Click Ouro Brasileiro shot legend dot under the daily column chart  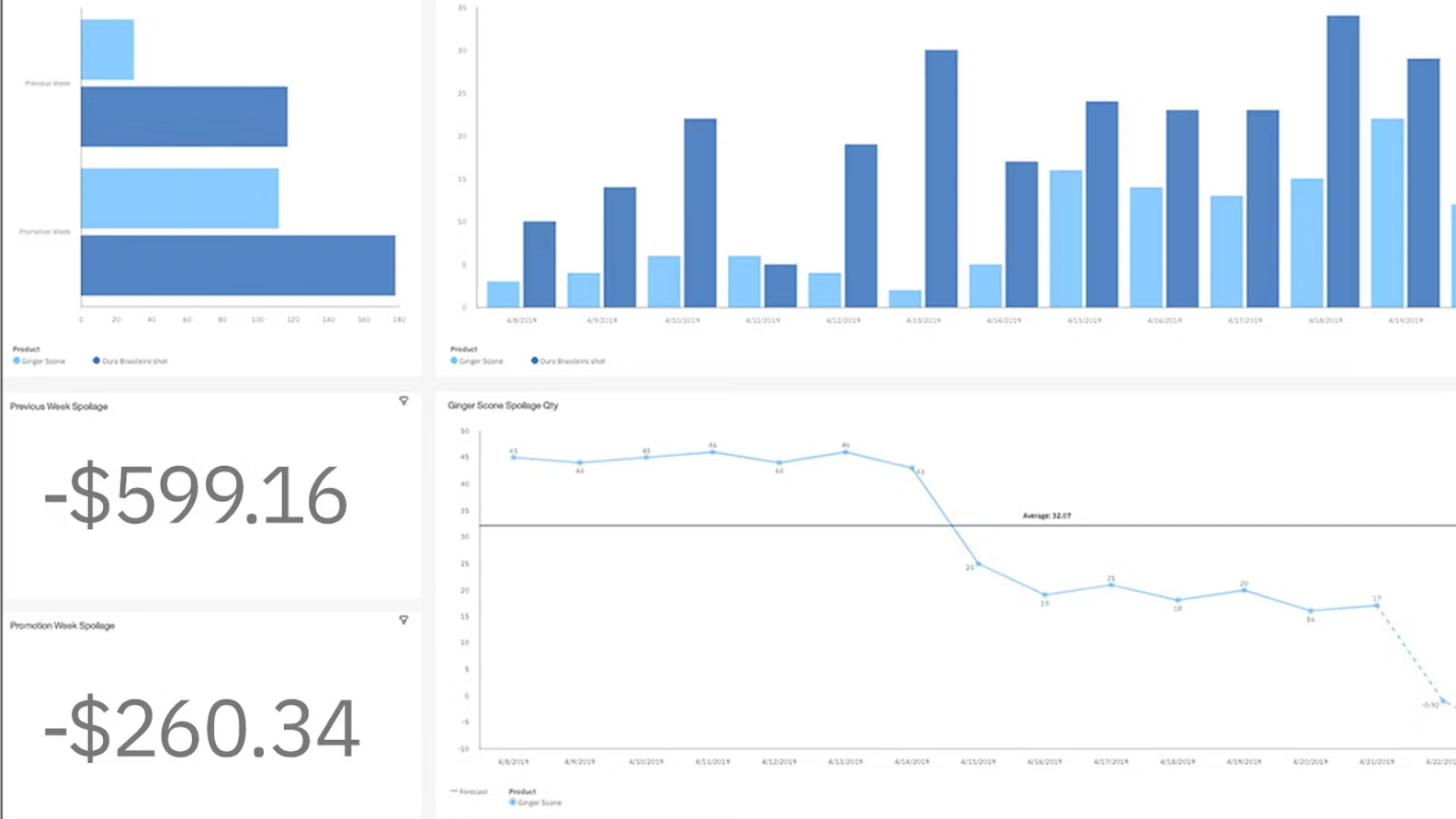pos(535,361)
